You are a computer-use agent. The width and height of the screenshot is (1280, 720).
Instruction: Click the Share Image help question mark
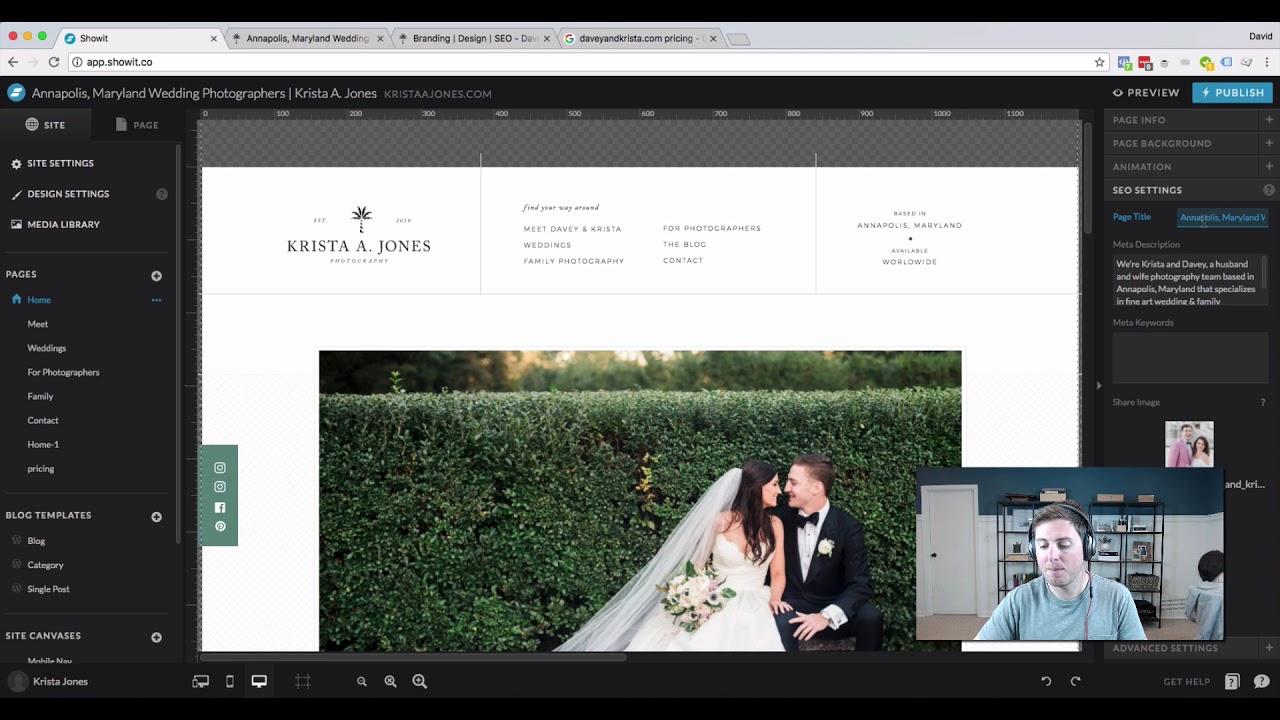pyautogui.click(x=1263, y=402)
